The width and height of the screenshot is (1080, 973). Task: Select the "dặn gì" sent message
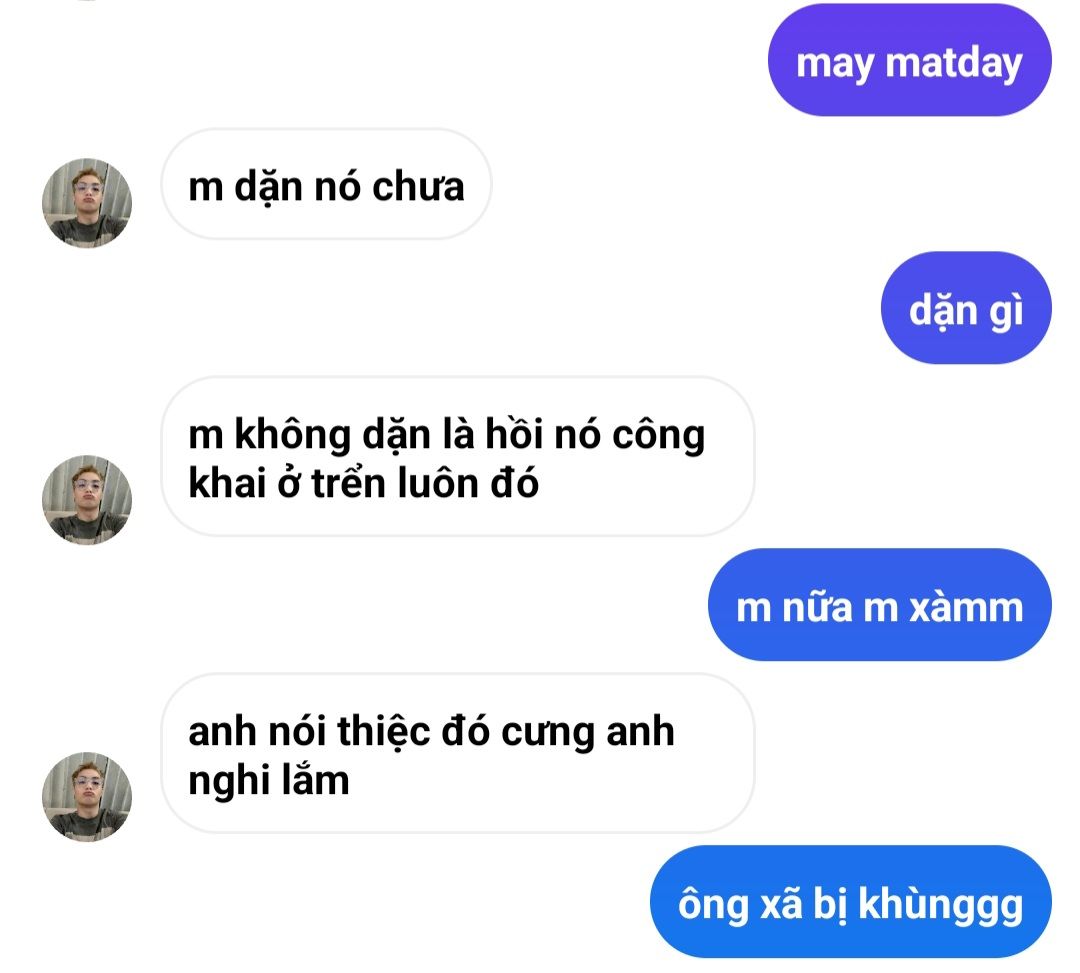[966, 308]
